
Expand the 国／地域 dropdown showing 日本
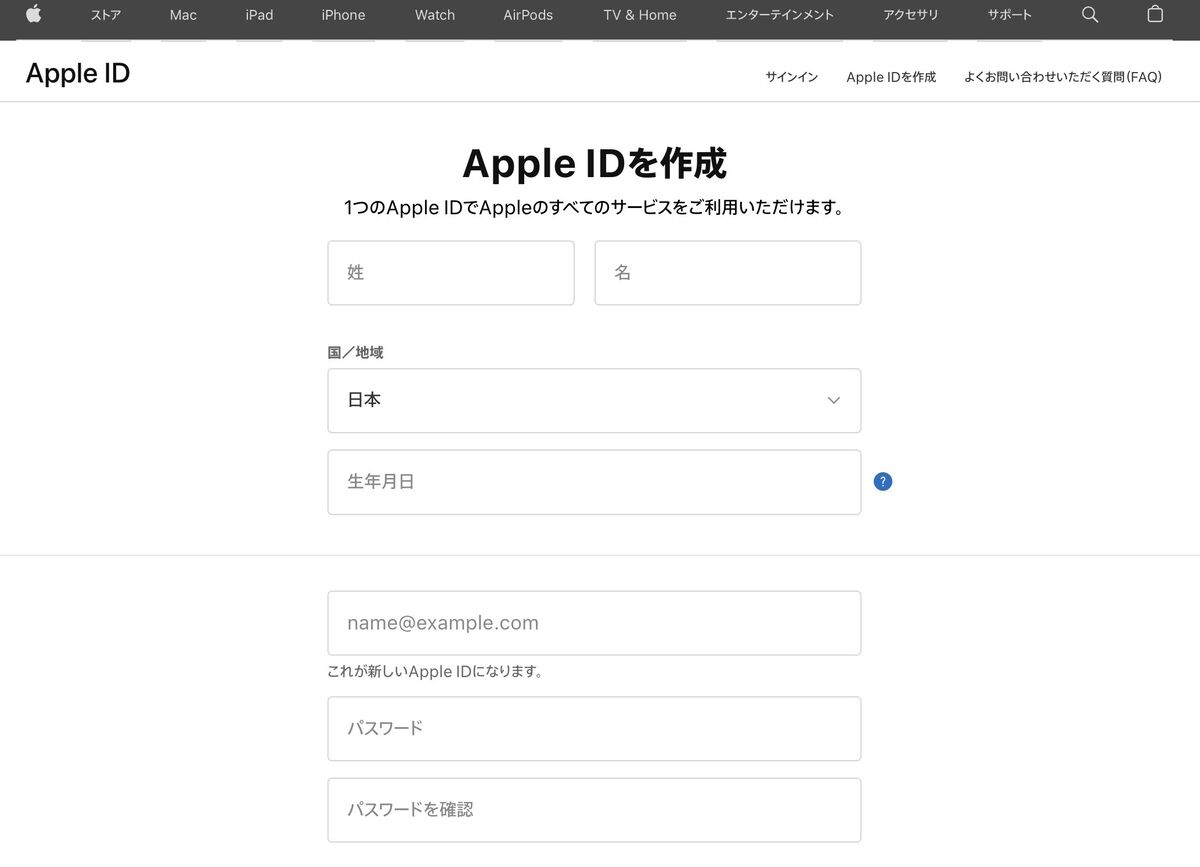[x=594, y=400]
